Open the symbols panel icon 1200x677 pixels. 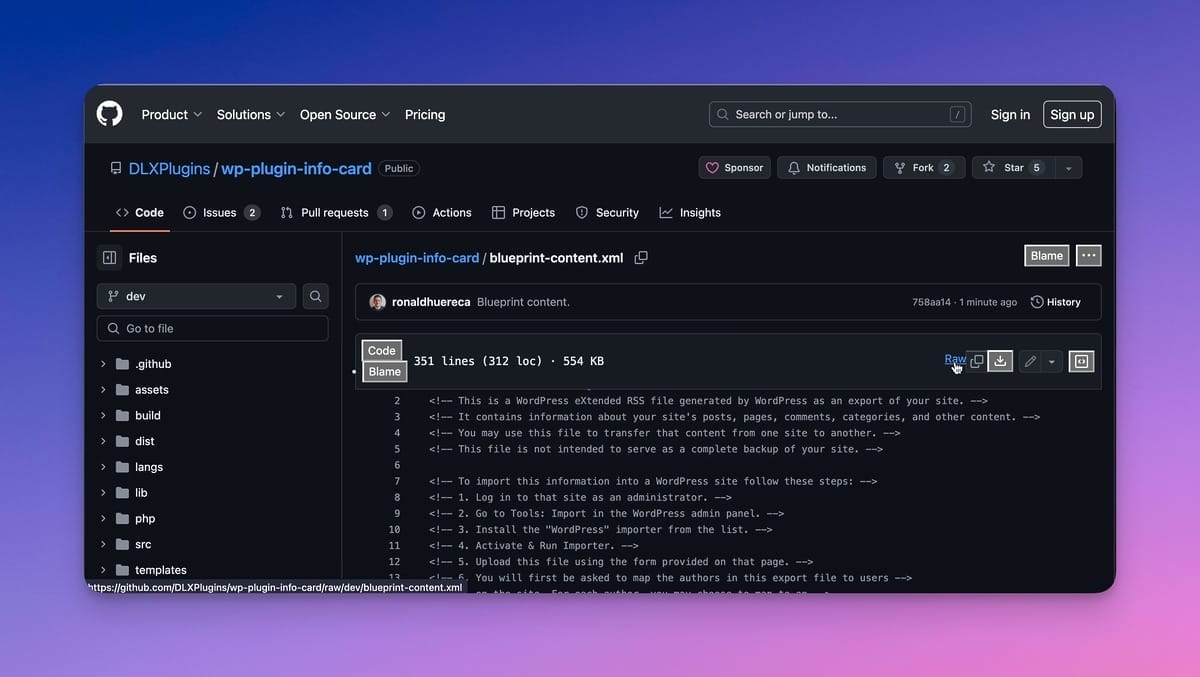(1081, 361)
